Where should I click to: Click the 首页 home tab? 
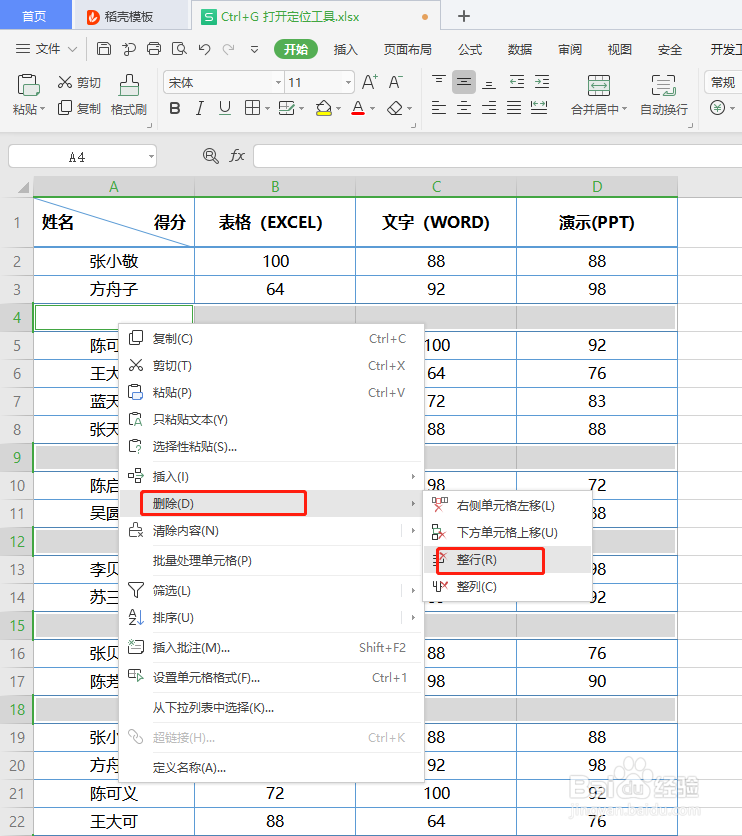(x=35, y=16)
